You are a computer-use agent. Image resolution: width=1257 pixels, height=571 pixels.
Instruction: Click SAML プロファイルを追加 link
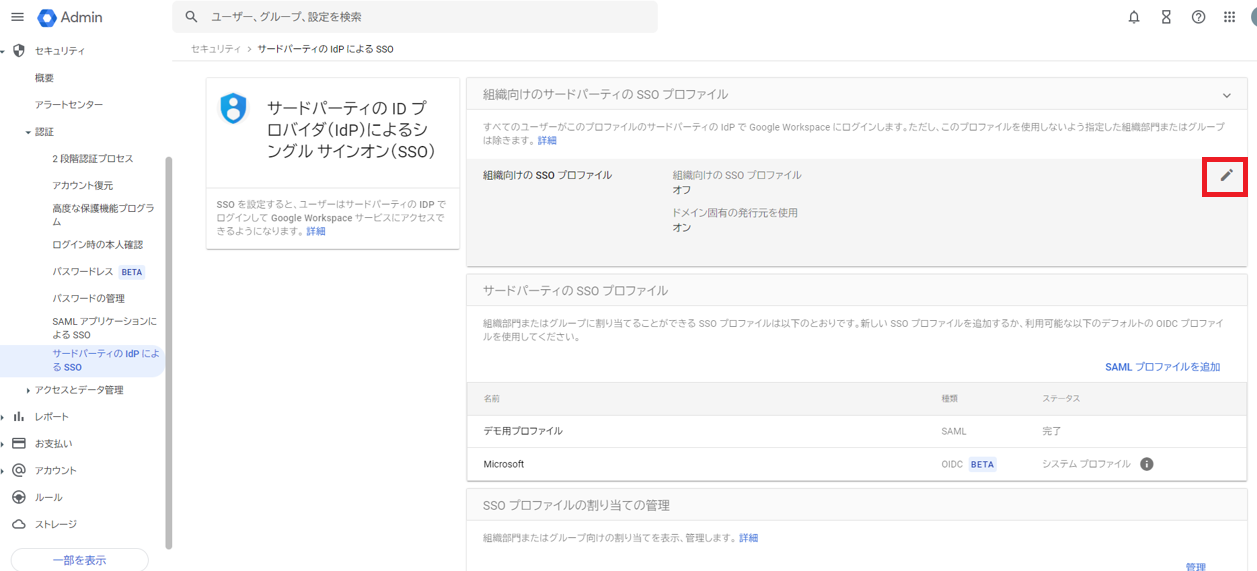coord(1162,367)
